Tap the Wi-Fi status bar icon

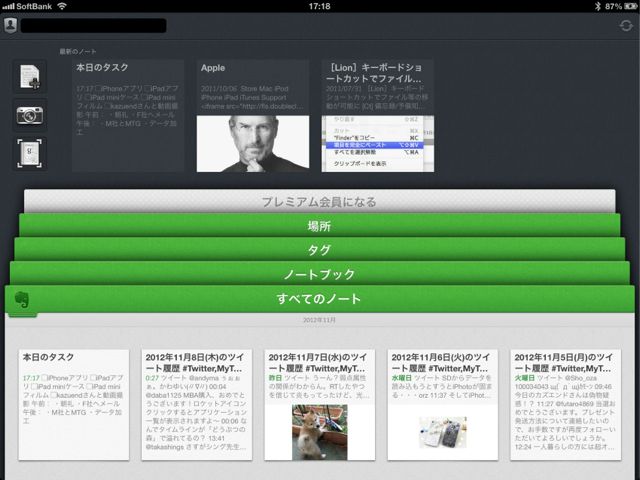coord(62,6)
